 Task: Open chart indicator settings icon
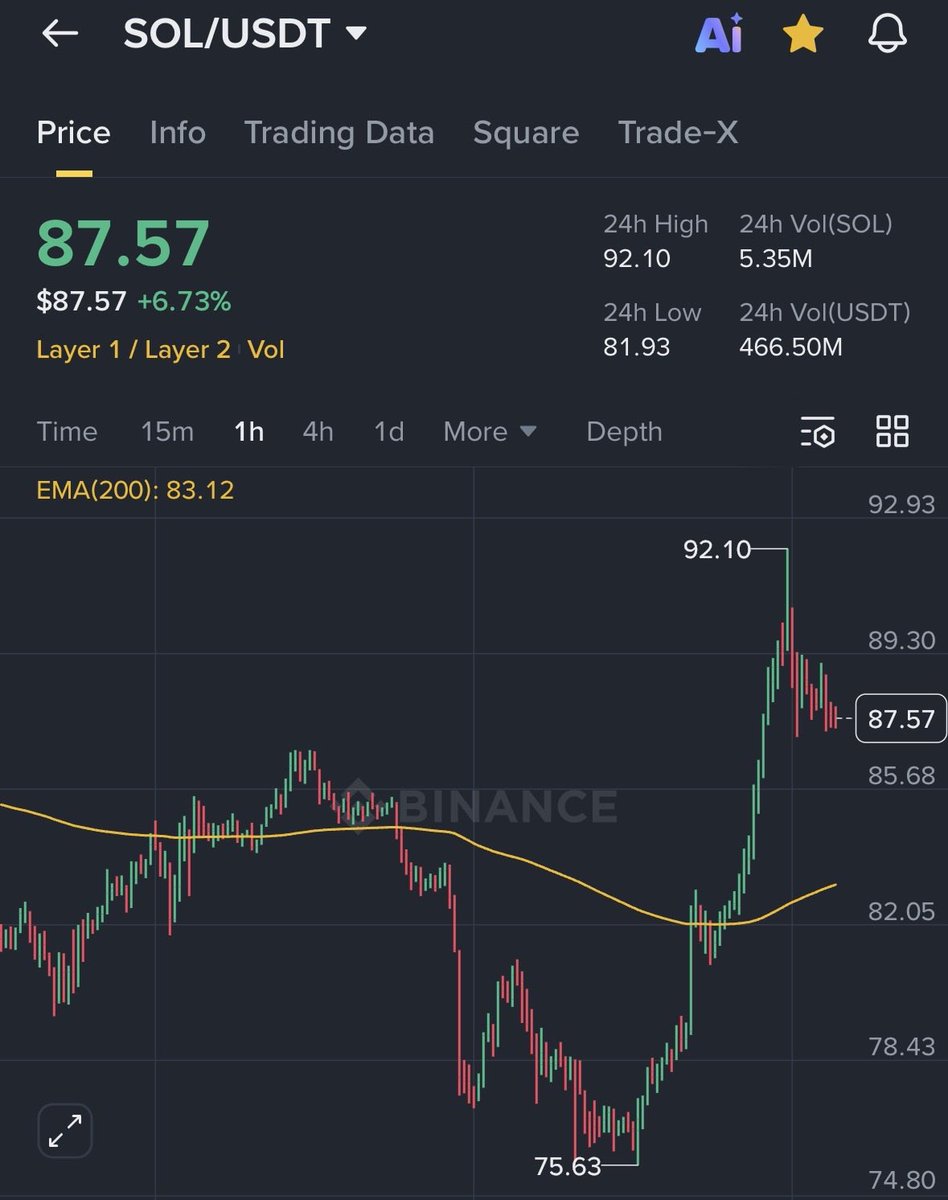pyautogui.click(x=818, y=432)
